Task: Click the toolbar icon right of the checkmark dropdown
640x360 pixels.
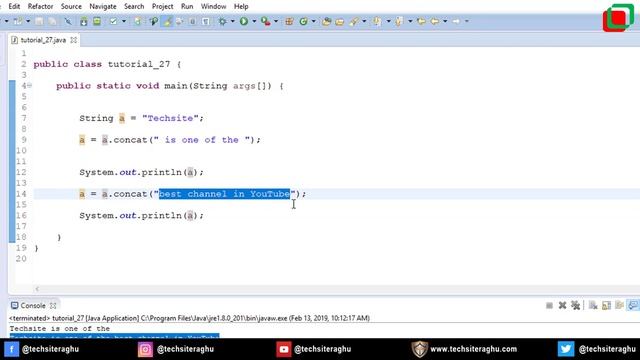Action: (x=138, y=21)
